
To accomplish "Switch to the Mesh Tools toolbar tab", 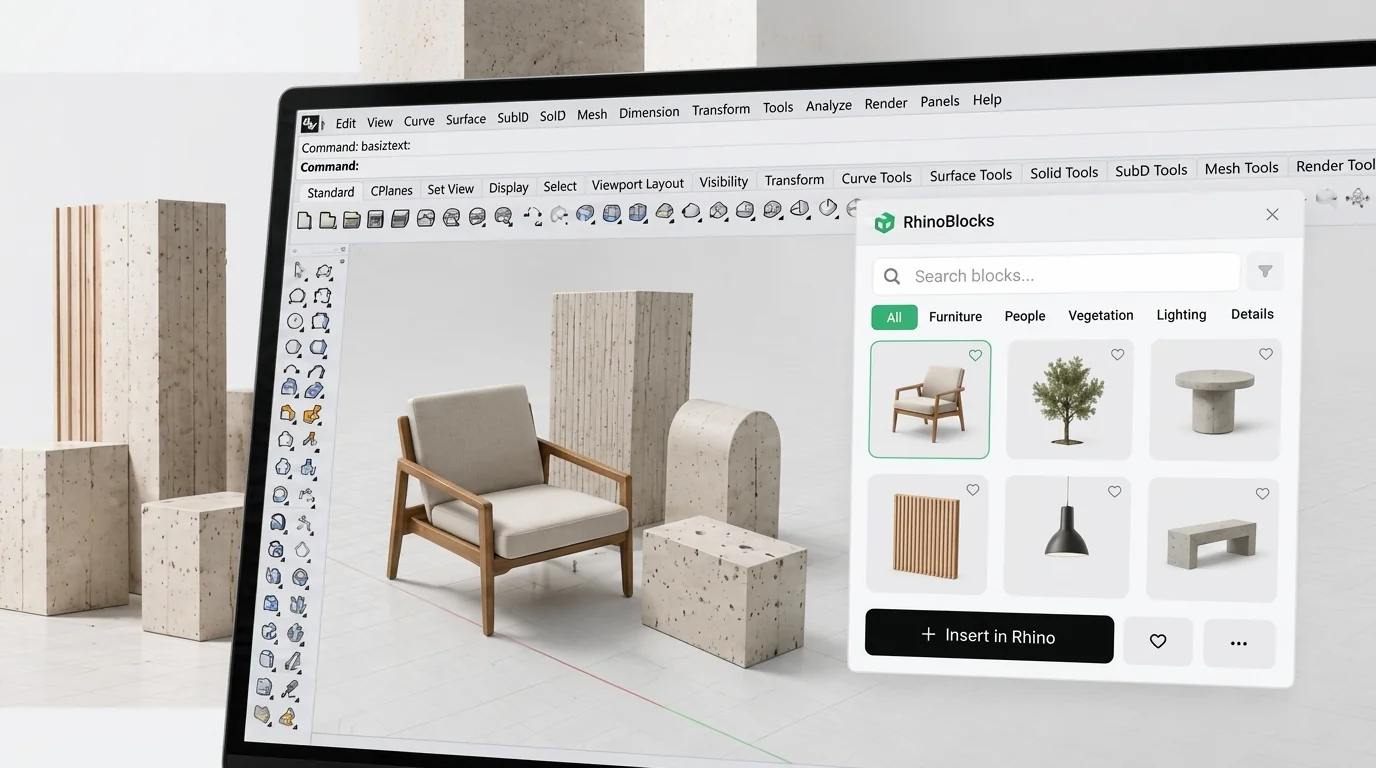I will [x=1241, y=168].
